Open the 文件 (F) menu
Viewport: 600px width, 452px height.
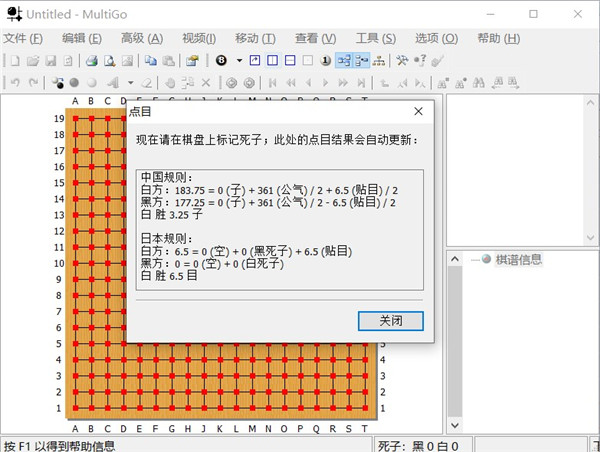pos(22,38)
